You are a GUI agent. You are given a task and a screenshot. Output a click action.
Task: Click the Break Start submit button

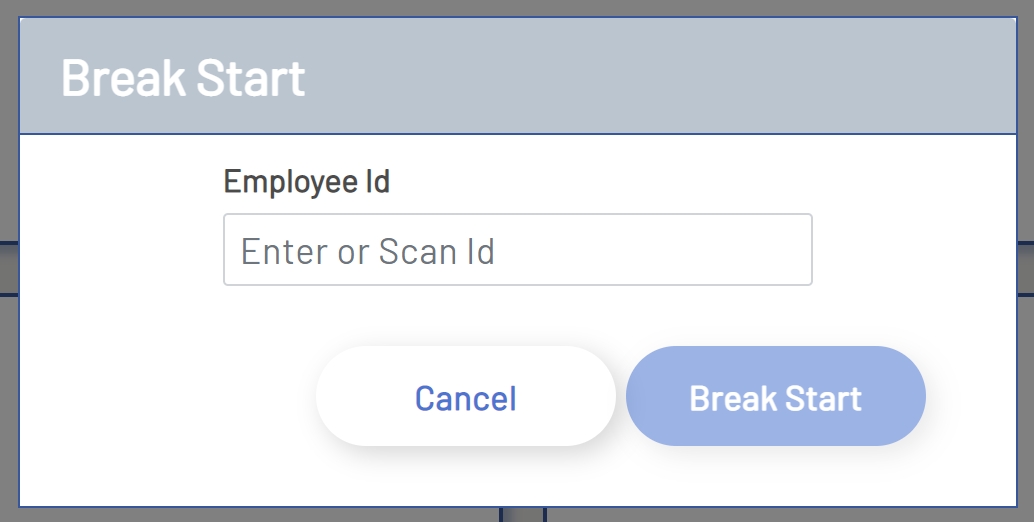click(775, 397)
